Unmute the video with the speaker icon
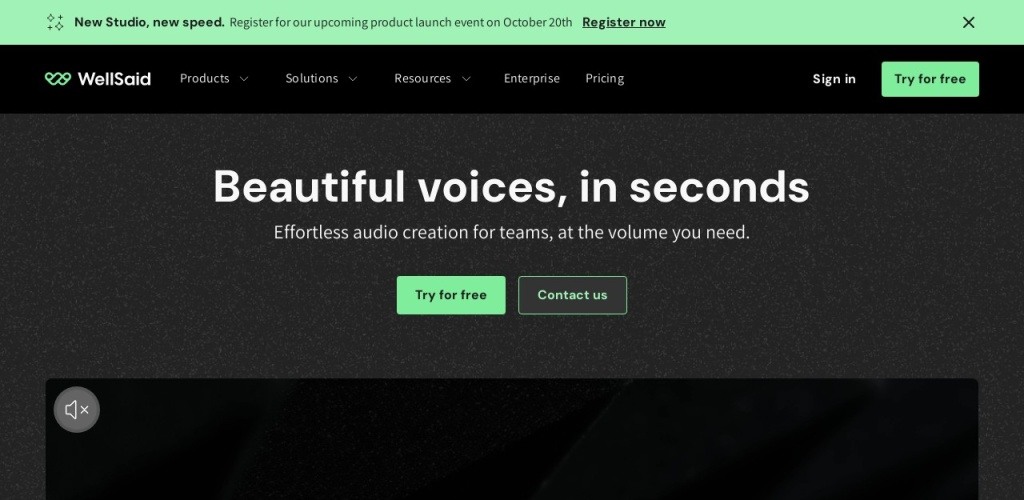The height and width of the screenshot is (500, 1024). [77, 409]
